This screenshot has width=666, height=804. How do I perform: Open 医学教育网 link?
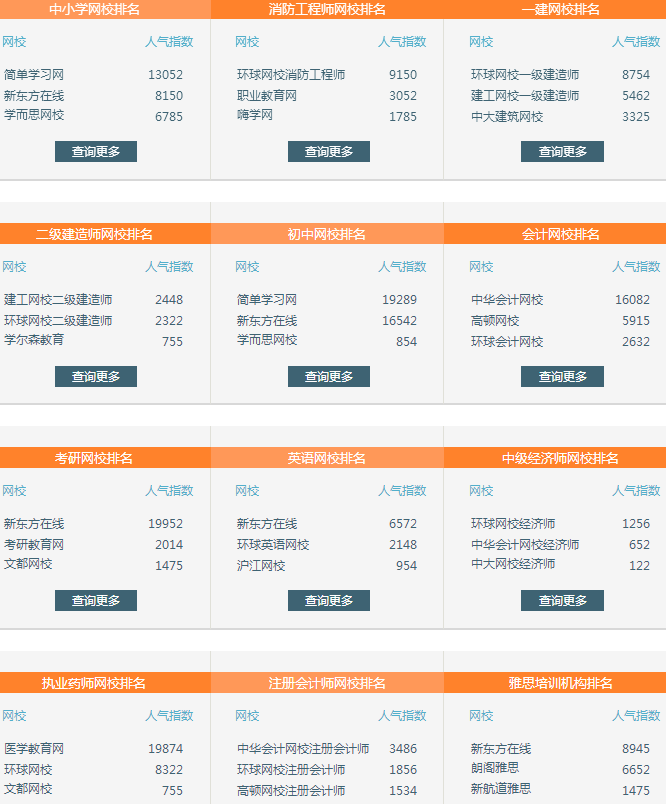point(34,749)
